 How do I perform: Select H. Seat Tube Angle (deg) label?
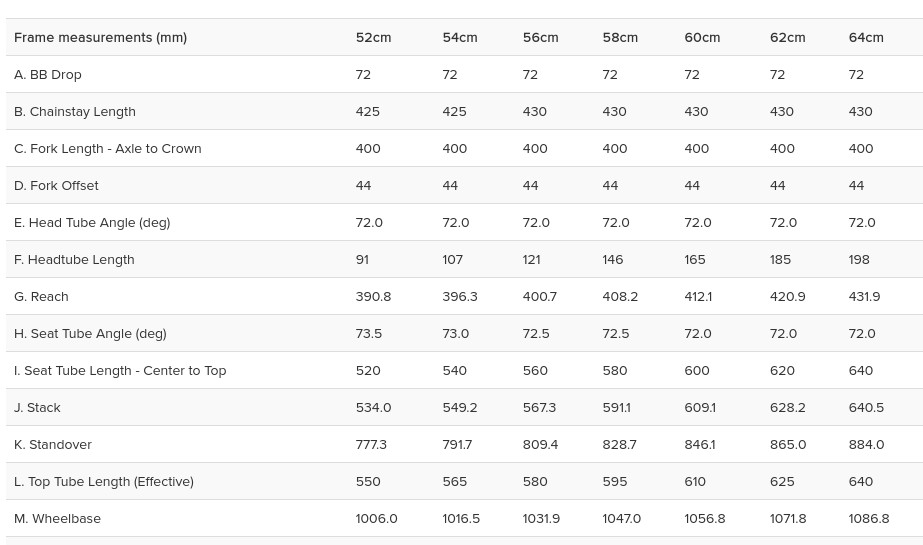click(x=90, y=334)
